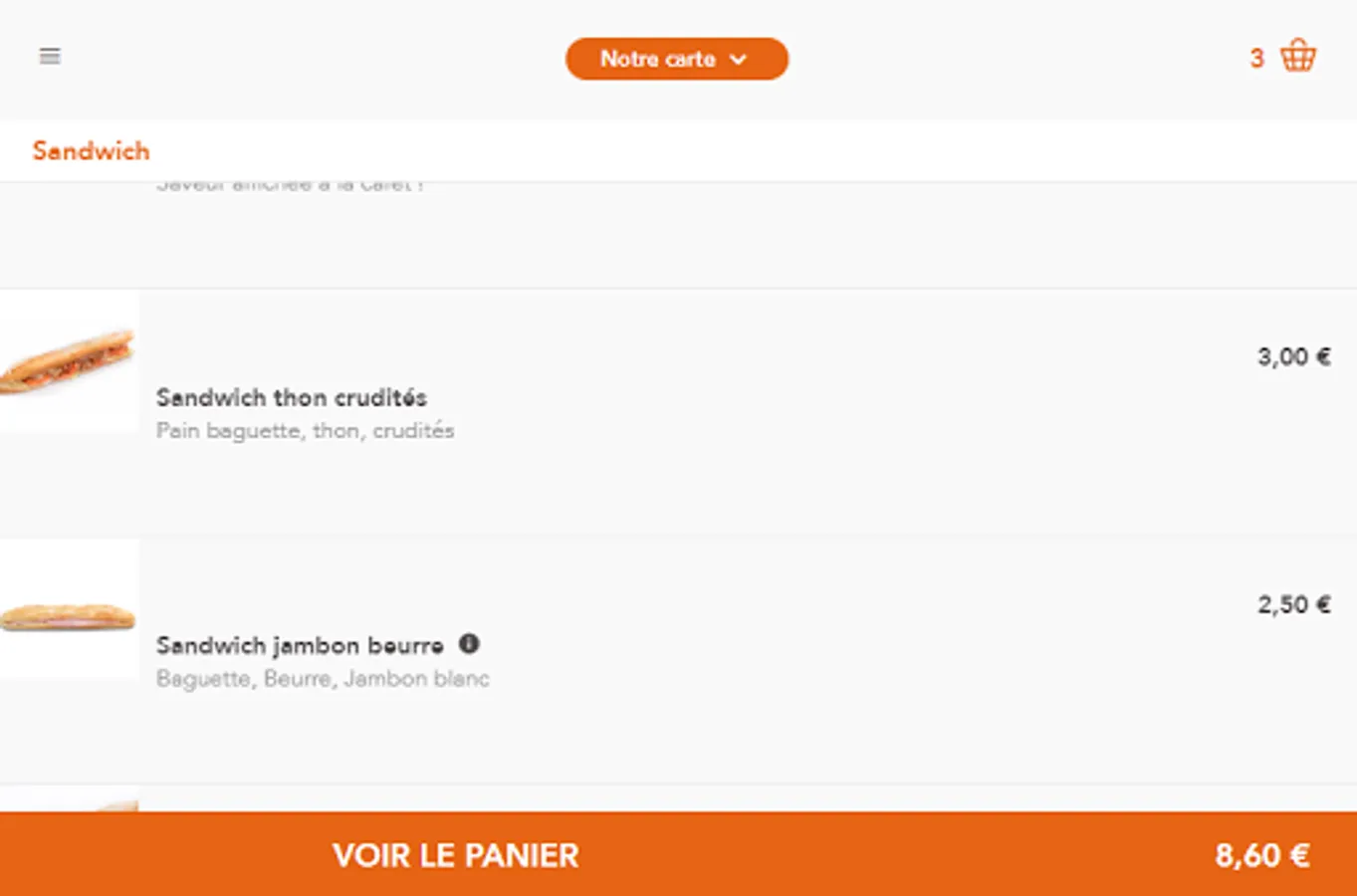This screenshot has width=1357, height=896.
Task: Show info for Sandwich jambon beurre
Action: 469,644
